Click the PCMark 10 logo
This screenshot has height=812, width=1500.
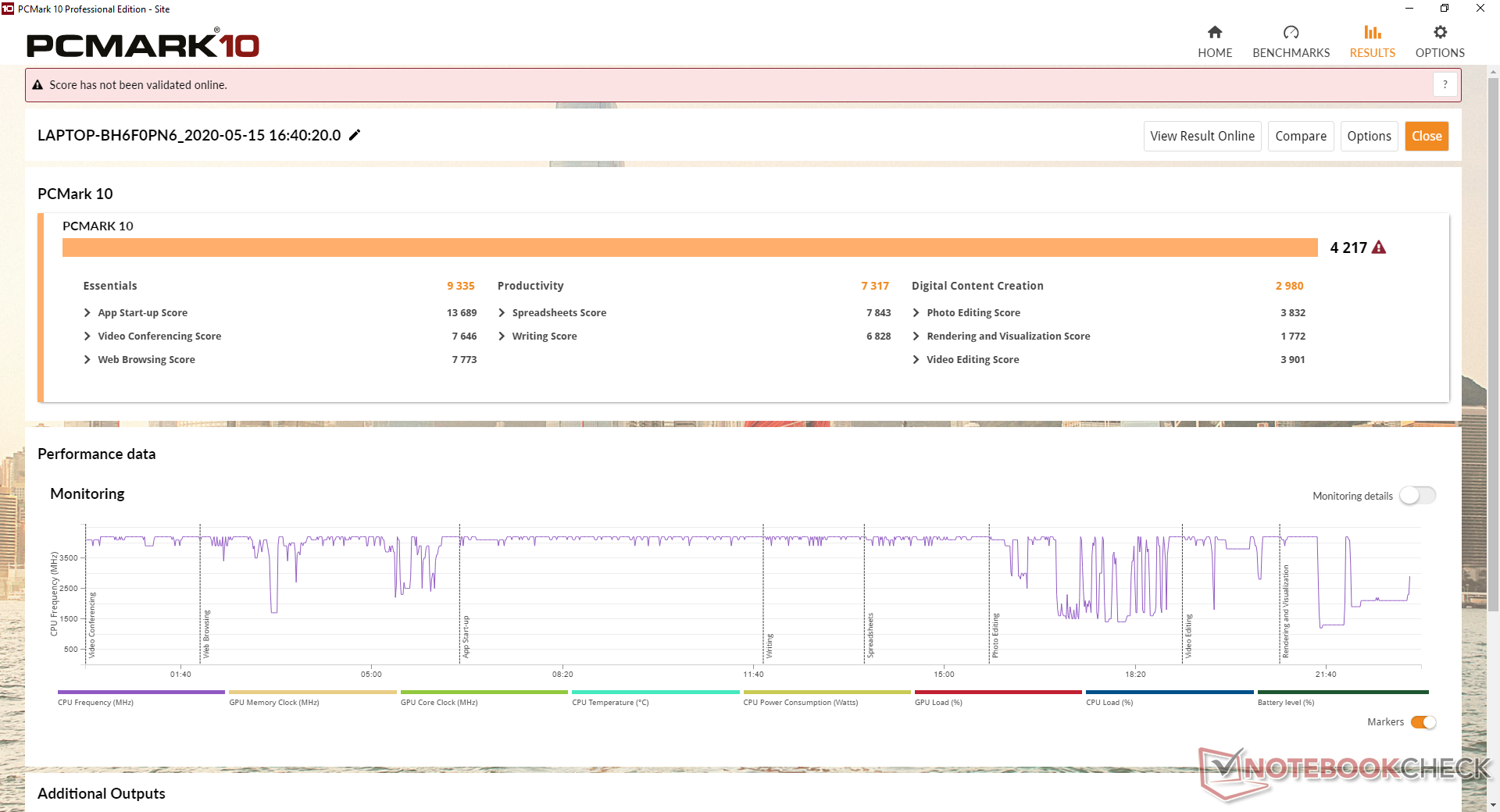coord(143,45)
